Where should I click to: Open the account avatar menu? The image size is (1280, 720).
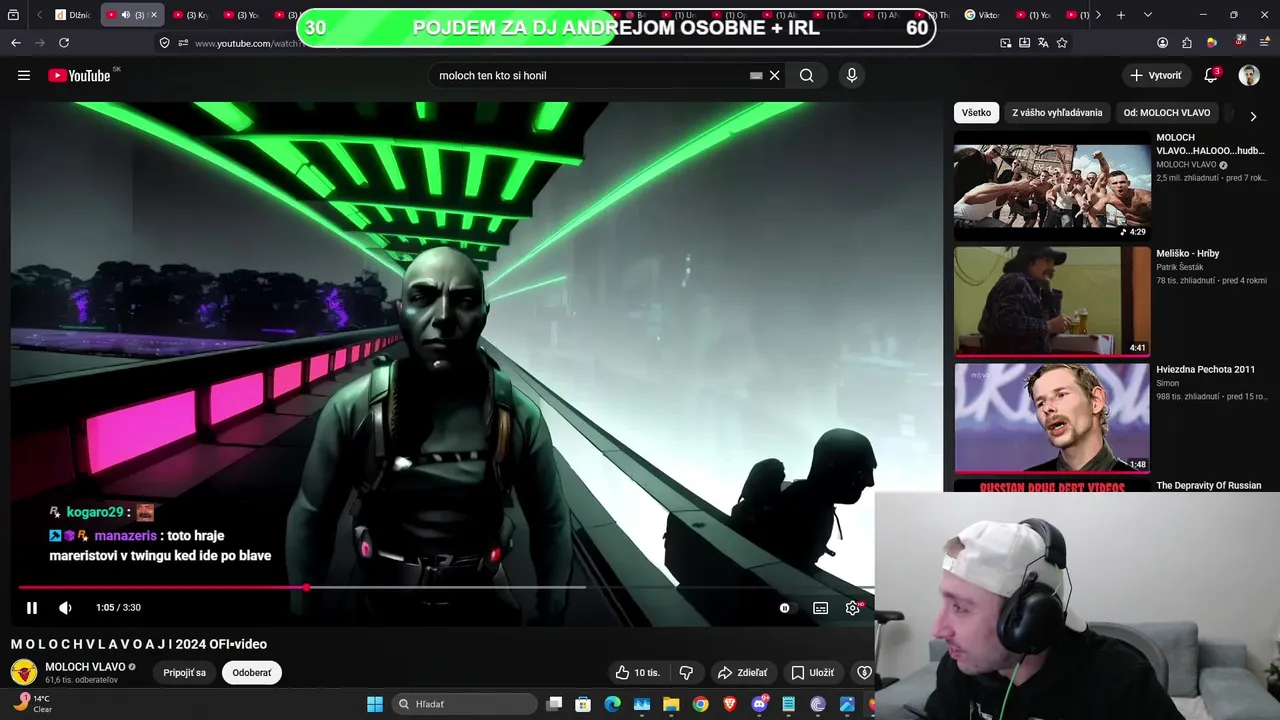1249,75
